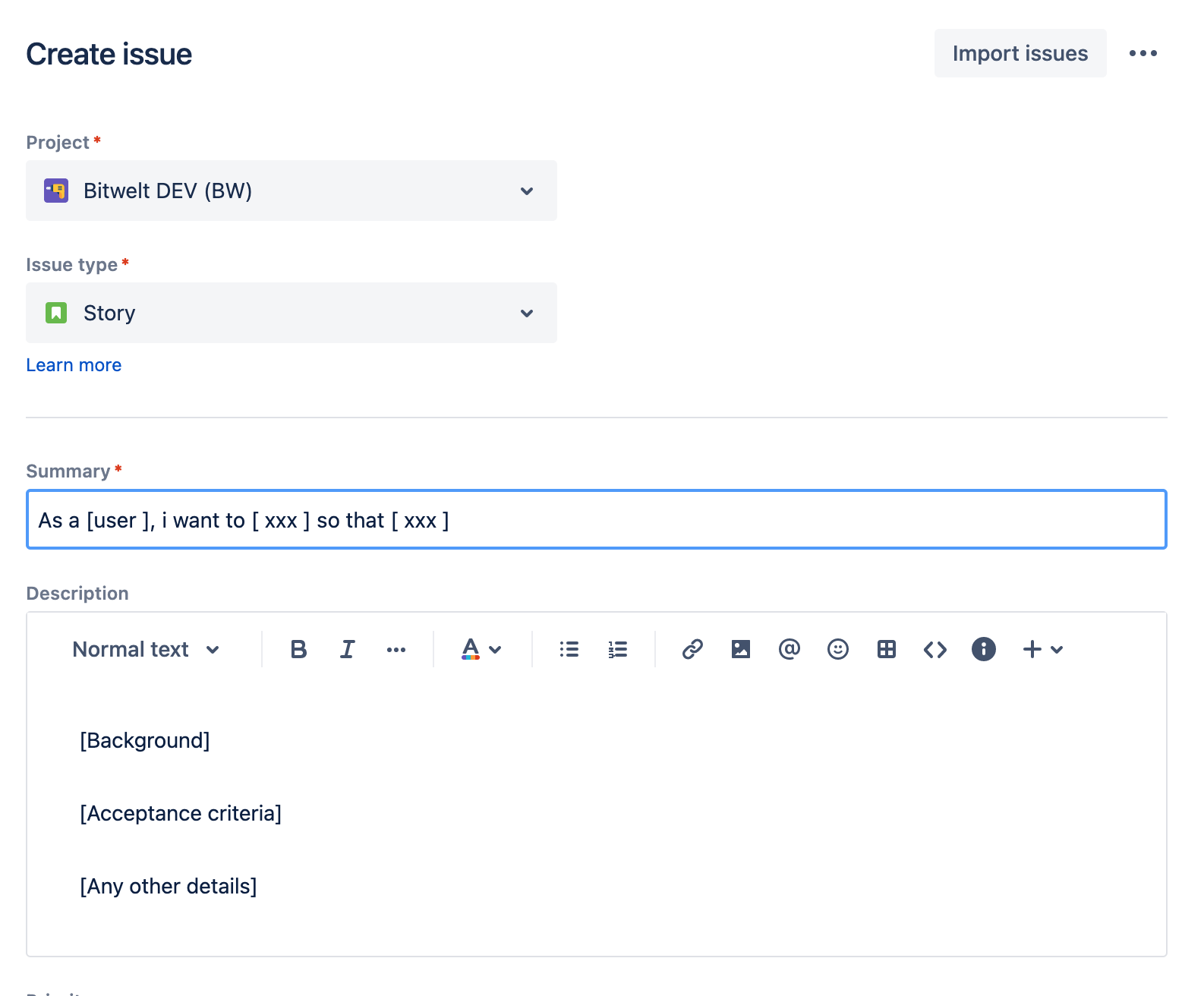The height and width of the screenshot is (996, 1204).
Task: Open the Learn more link
Action: [x=74, y=365]
